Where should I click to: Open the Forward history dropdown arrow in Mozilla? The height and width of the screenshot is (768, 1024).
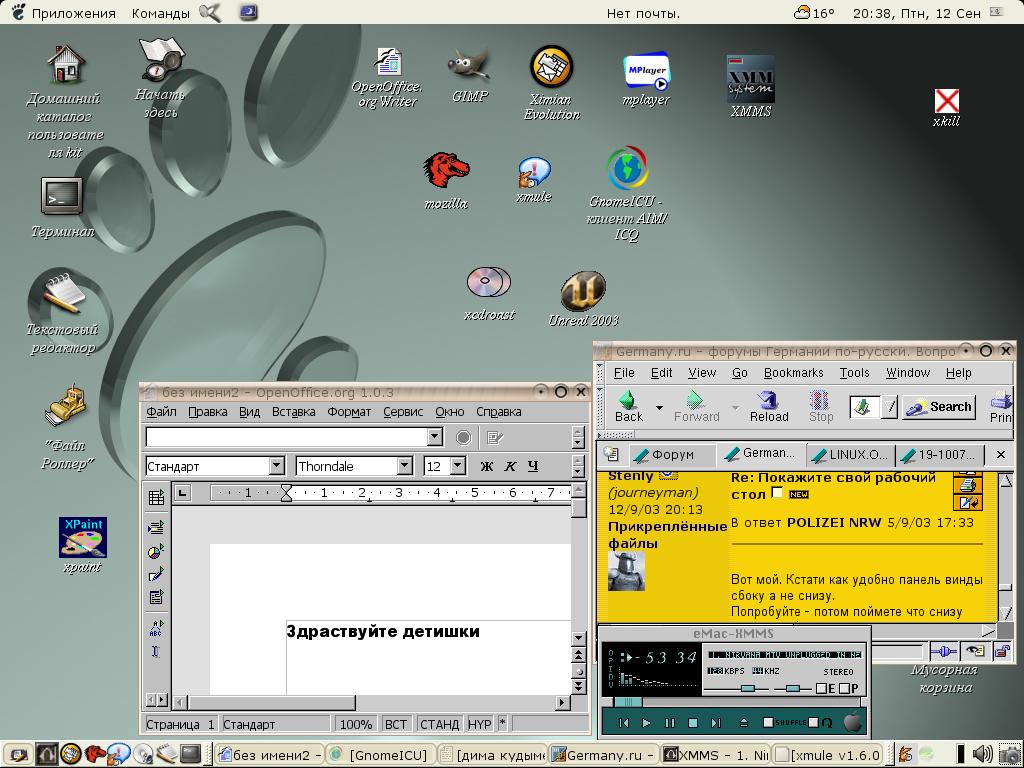point(735,408)
